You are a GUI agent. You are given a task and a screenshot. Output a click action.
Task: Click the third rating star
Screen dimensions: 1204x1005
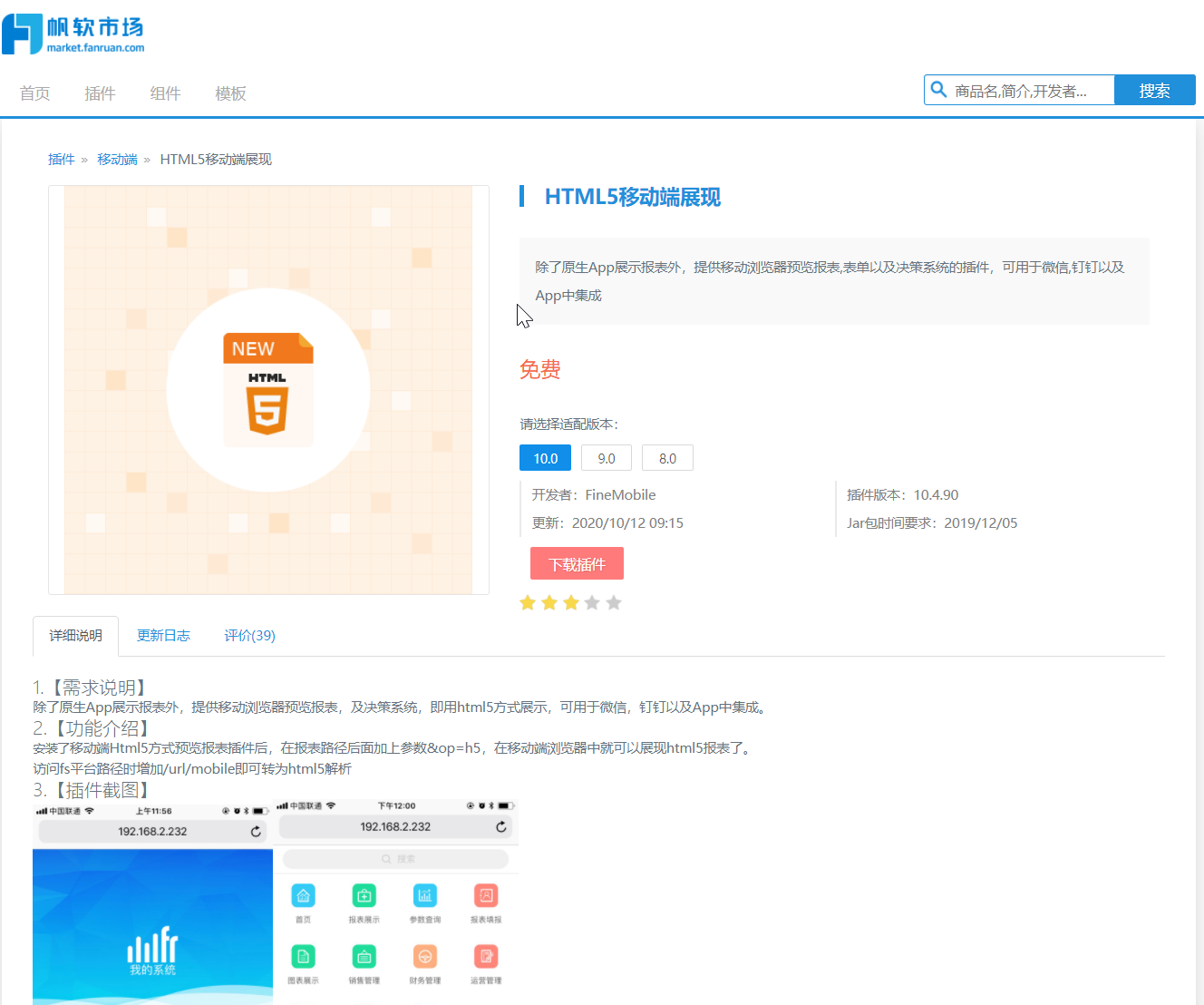click(571, 603)
